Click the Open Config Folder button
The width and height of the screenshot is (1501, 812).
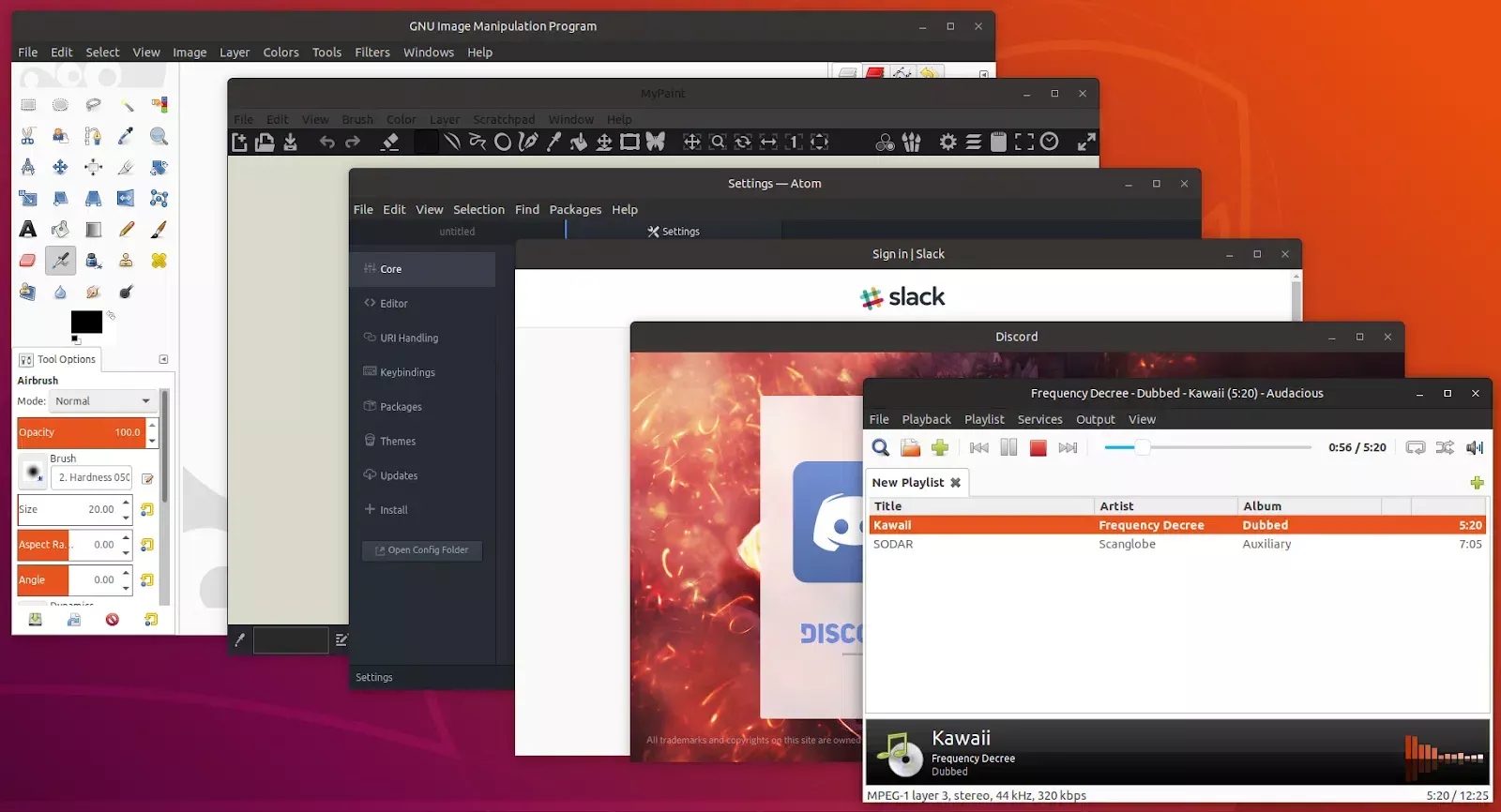(x=422, y=549)
